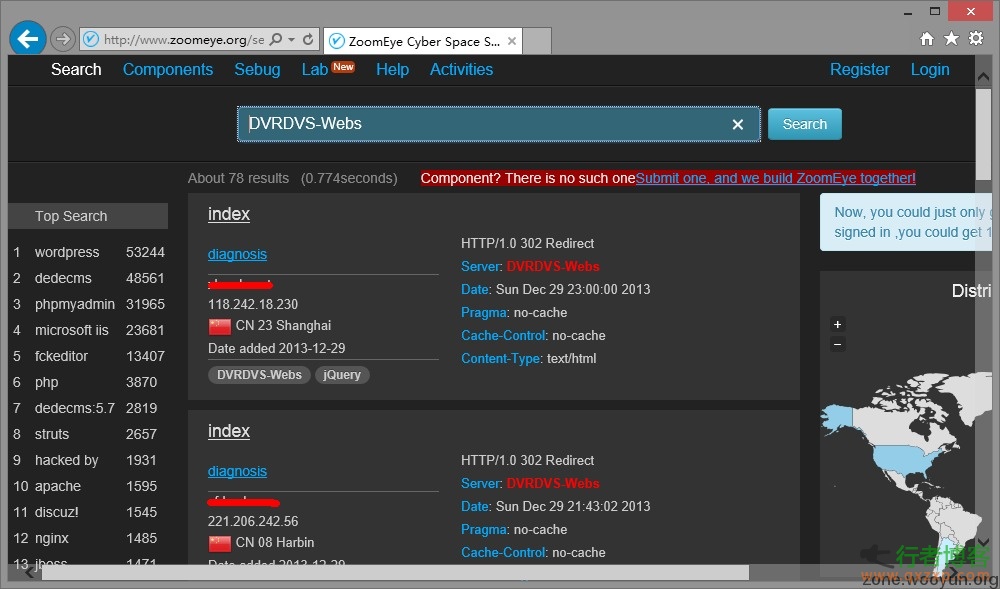Click the vertical scrollbar thumb
Viewport: 1000px width, 589px height.
click(x=983, y=135)
